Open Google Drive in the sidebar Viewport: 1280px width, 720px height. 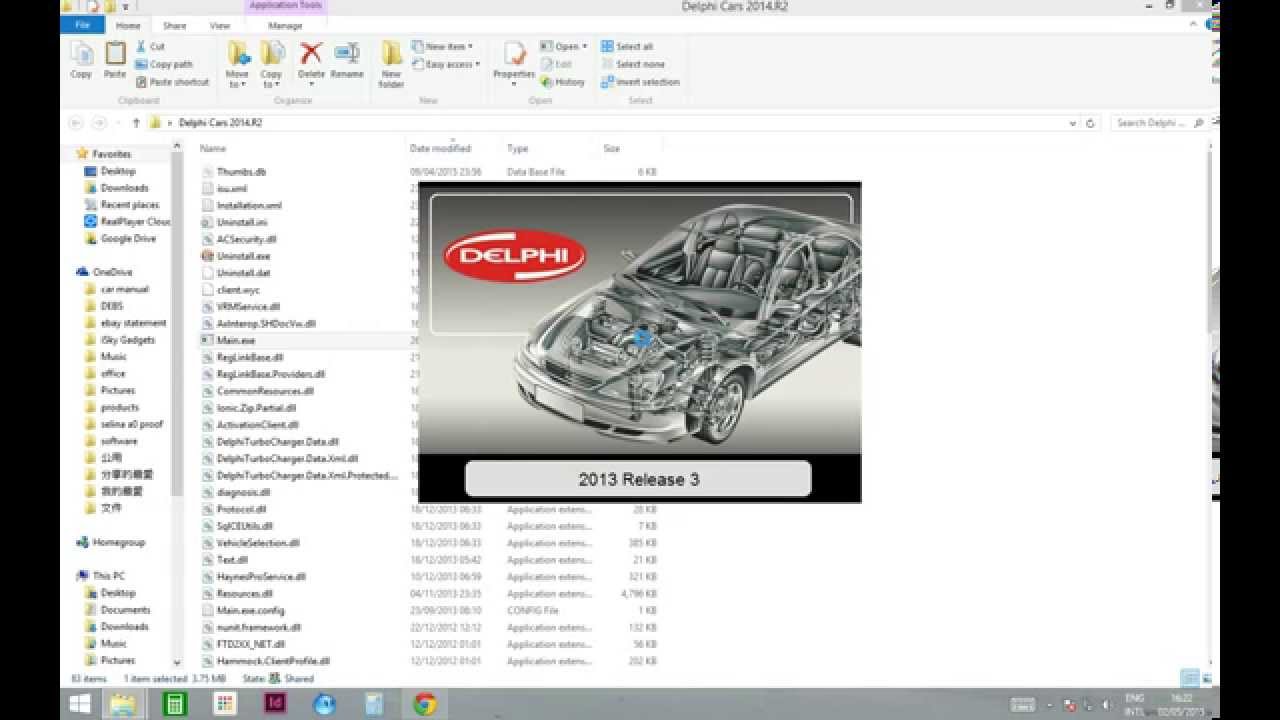coord(128,239)
